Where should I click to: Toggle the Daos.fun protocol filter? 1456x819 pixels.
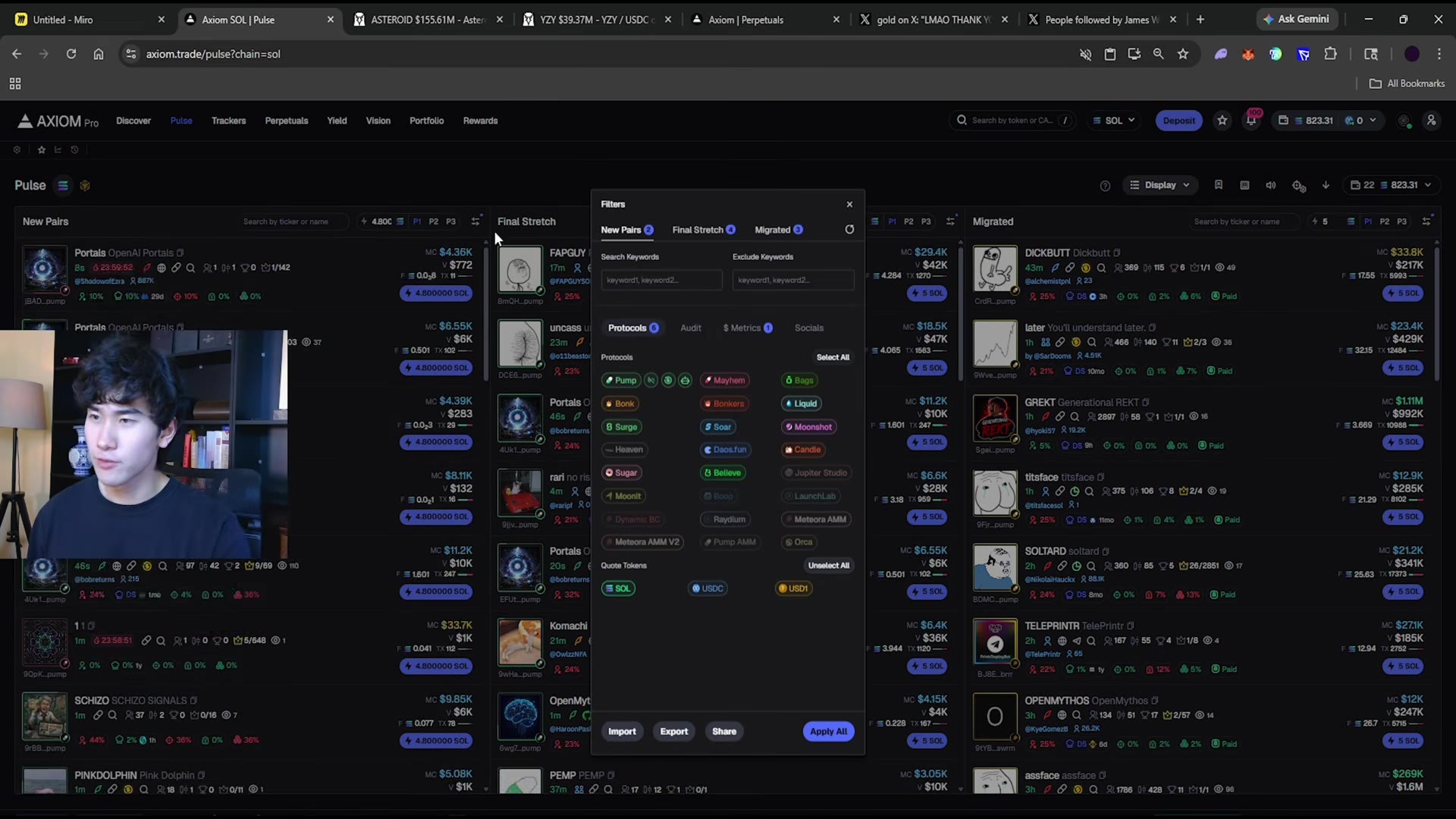726,450
